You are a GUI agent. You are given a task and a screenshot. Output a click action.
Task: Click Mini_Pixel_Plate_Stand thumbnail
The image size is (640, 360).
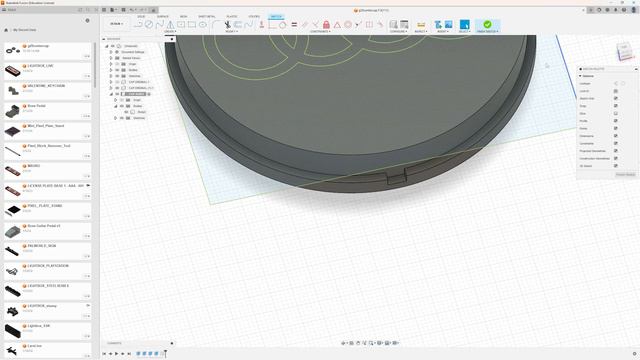tap(13, 131)
